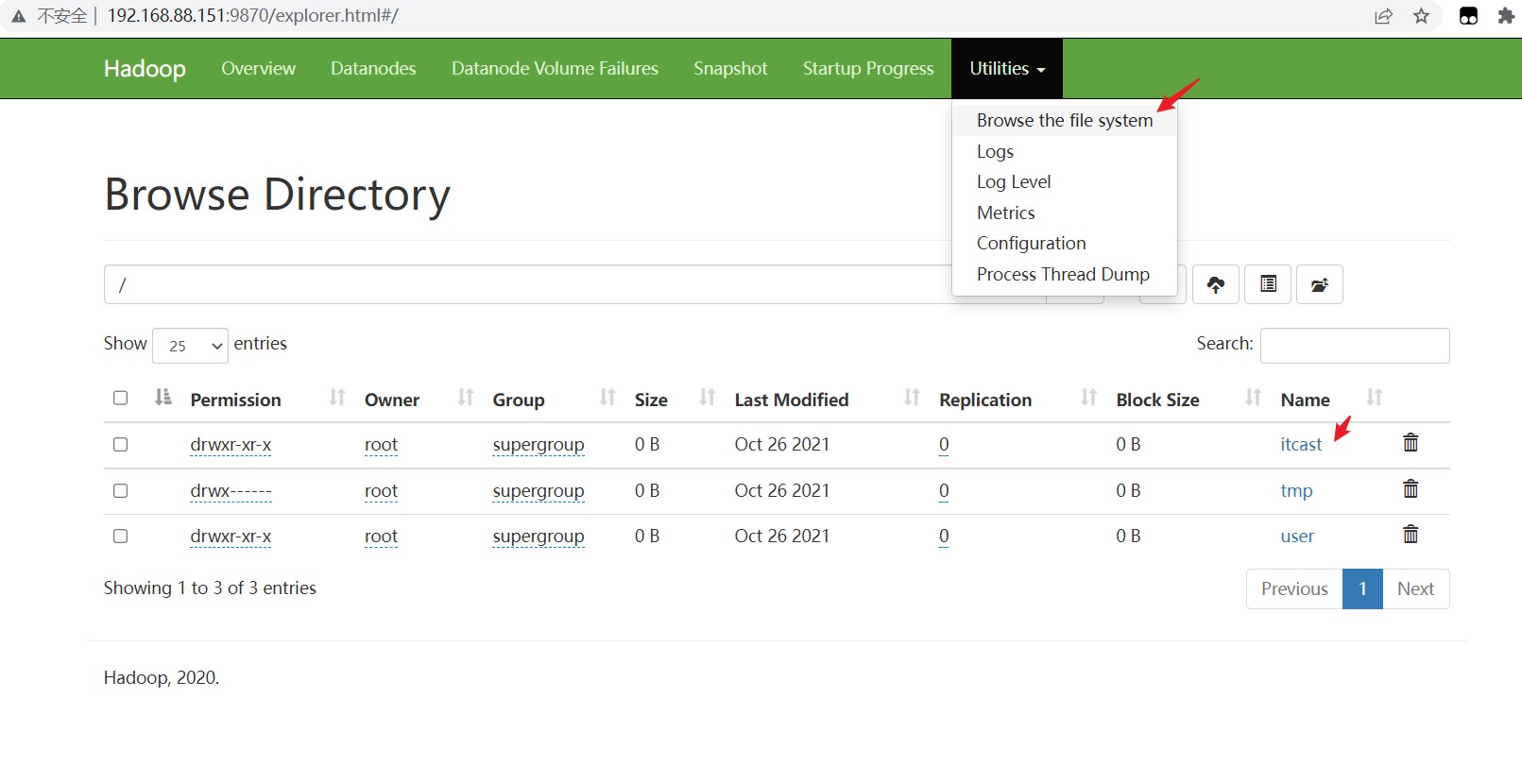Open the itcast directory link
This screenshot has width=1522, height=784.
pos(1301,445)
